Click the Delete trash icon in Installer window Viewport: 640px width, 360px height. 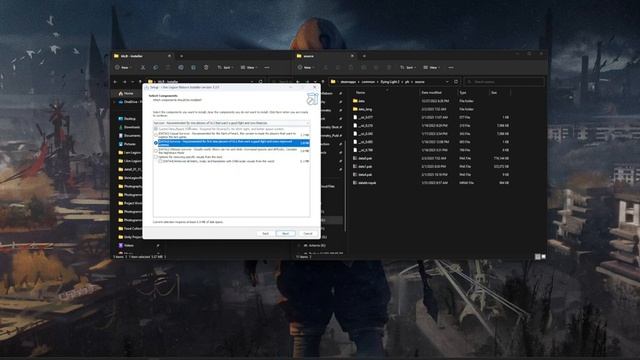(x=206, y=67)
